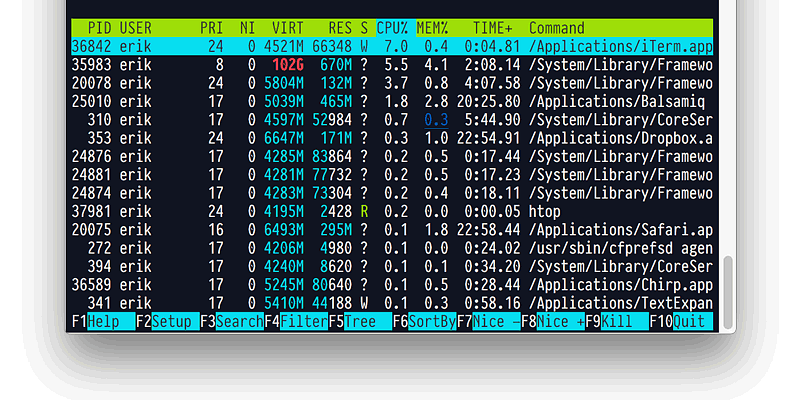Click F9 Kill in the footer
The width and height of the screenshot is (800, 400).
pyautogui.click(x=618, y=322)
